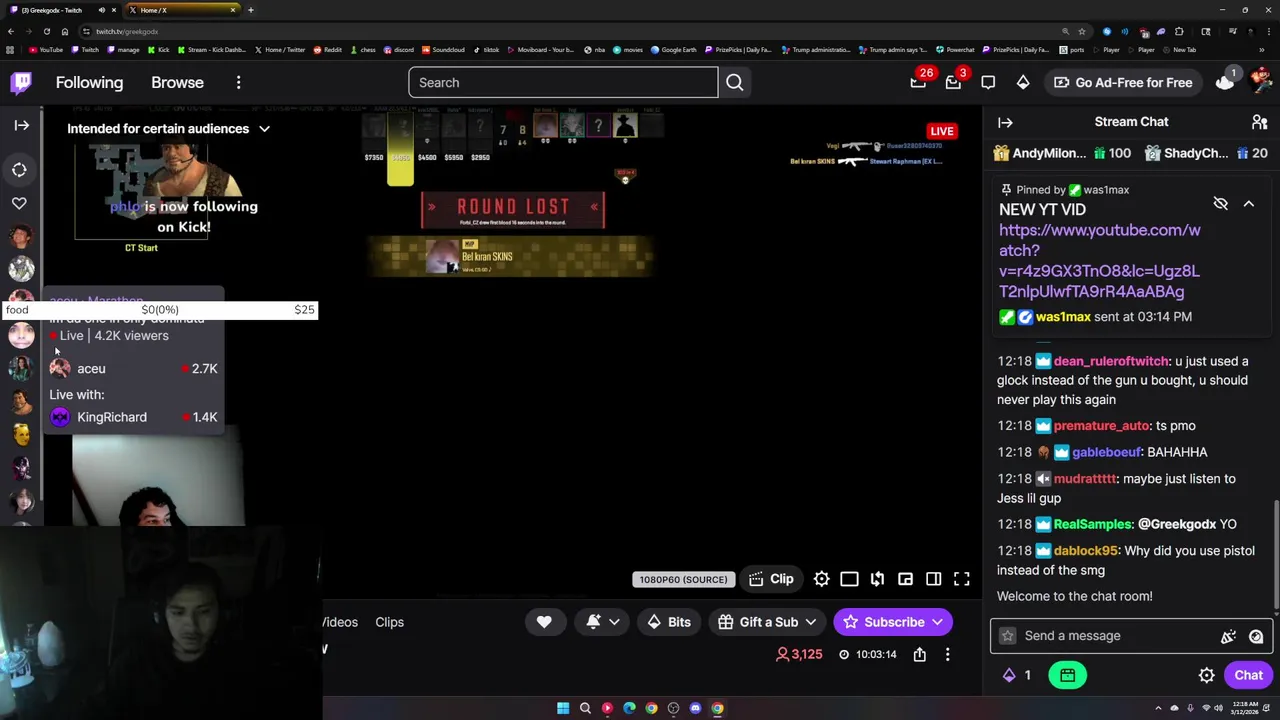Open the notifications bell showing 26
Image resolution: width=1280 pixels, height=720 pixels.
point(918,83)
